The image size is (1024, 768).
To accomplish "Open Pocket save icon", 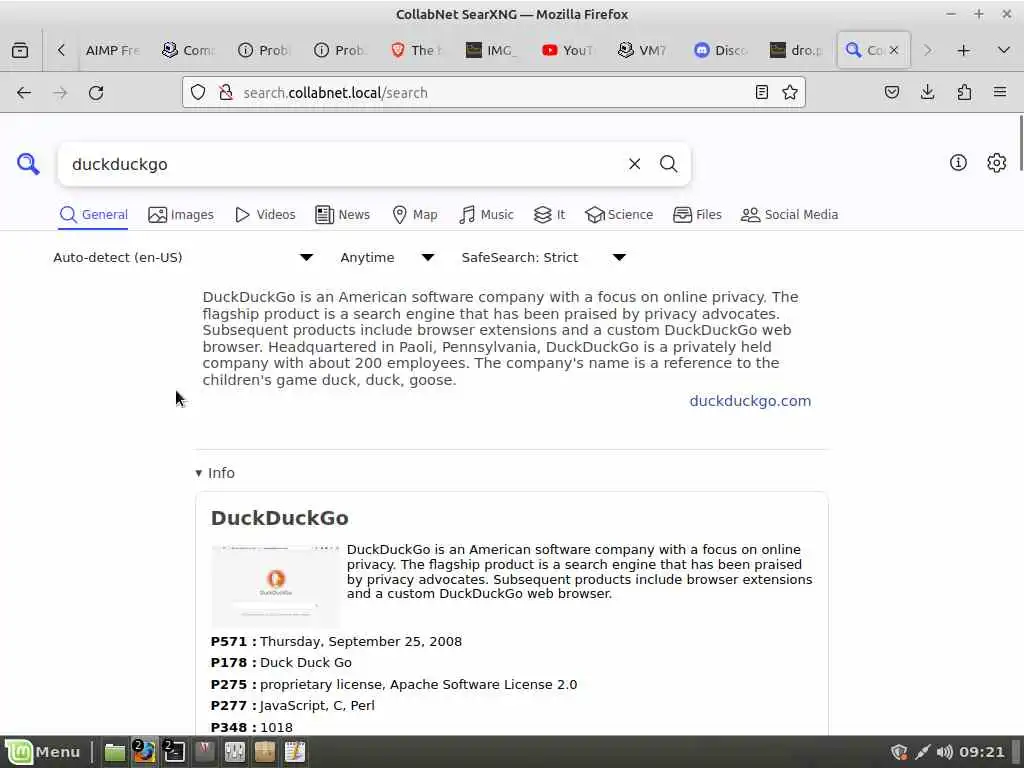I will click(891, 92).
